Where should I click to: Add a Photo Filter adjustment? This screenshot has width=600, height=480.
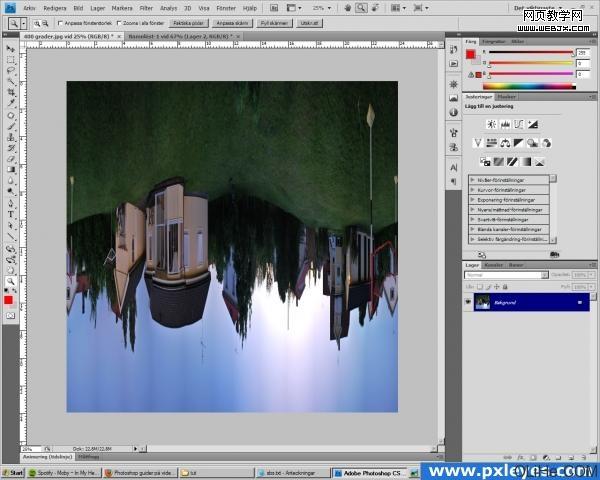pyautogui.click(x=532, y=143)
